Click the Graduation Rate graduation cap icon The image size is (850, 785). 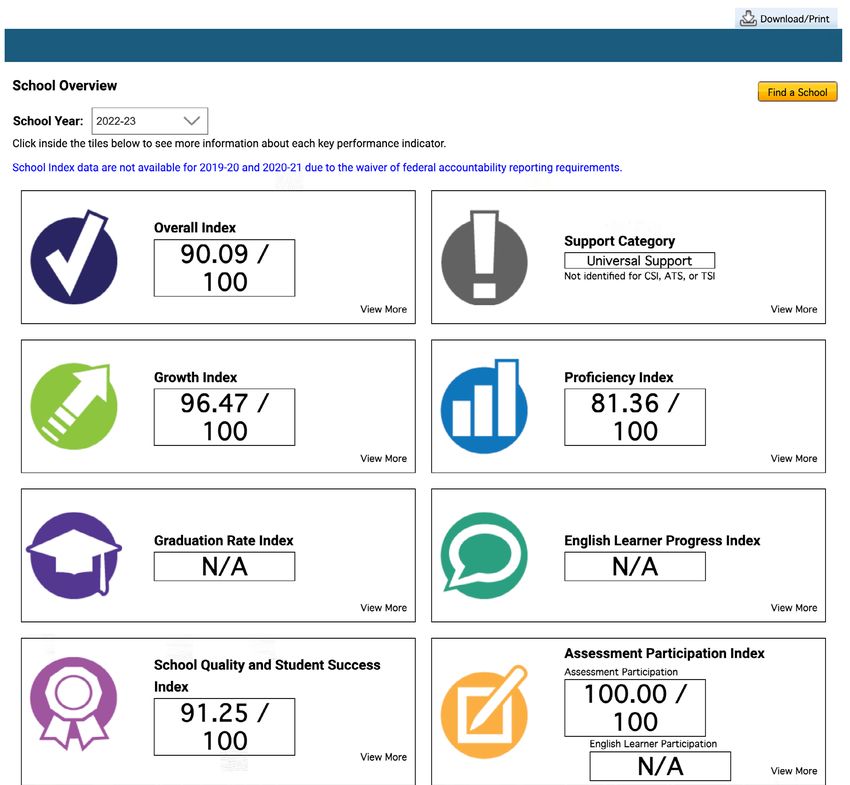[74, 555]
